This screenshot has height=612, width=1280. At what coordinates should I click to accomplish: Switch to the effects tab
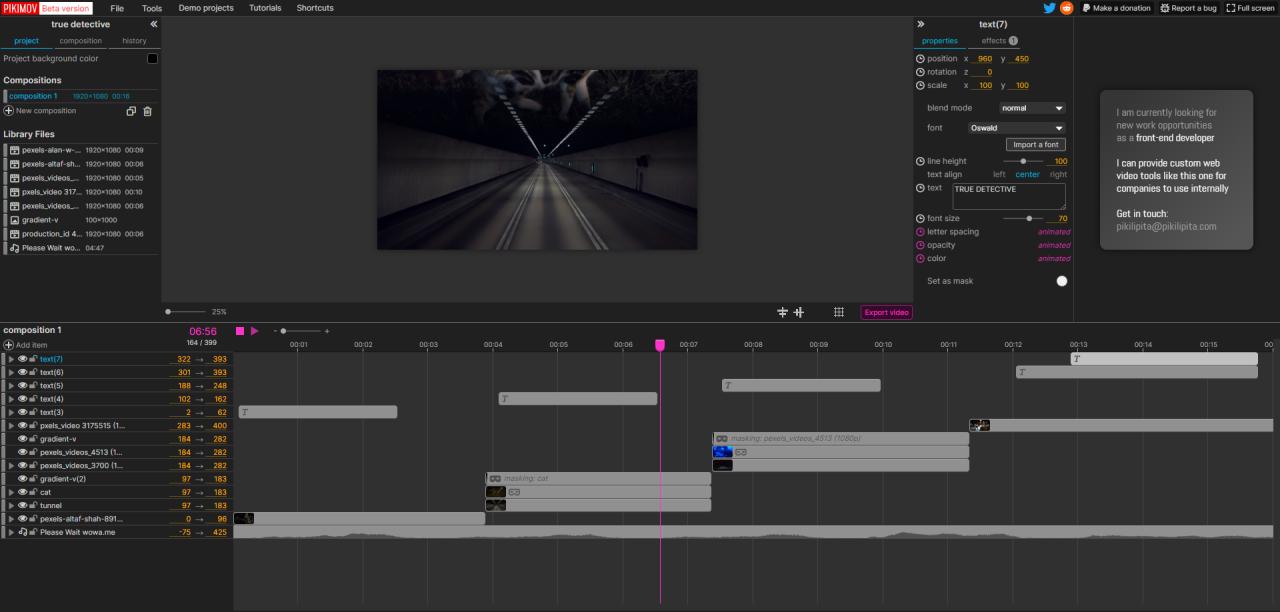(x=998, y=41)
